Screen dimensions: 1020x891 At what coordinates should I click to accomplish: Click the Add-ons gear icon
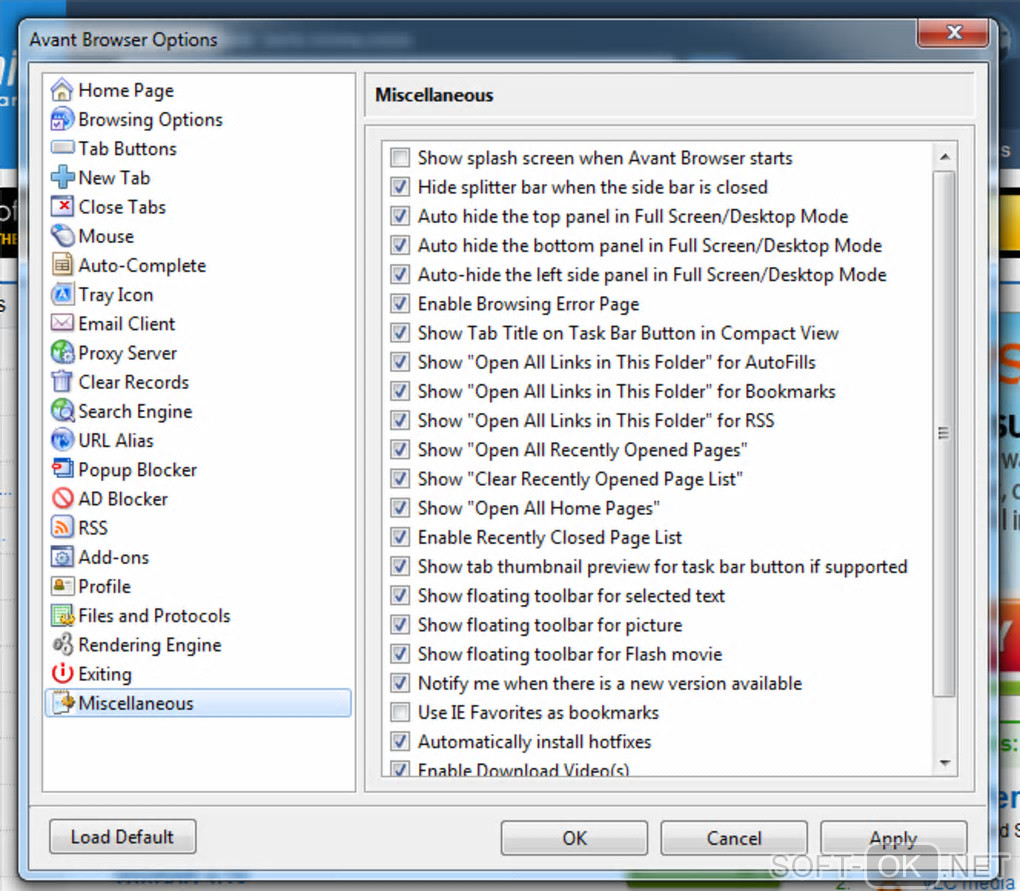point(62,557)
